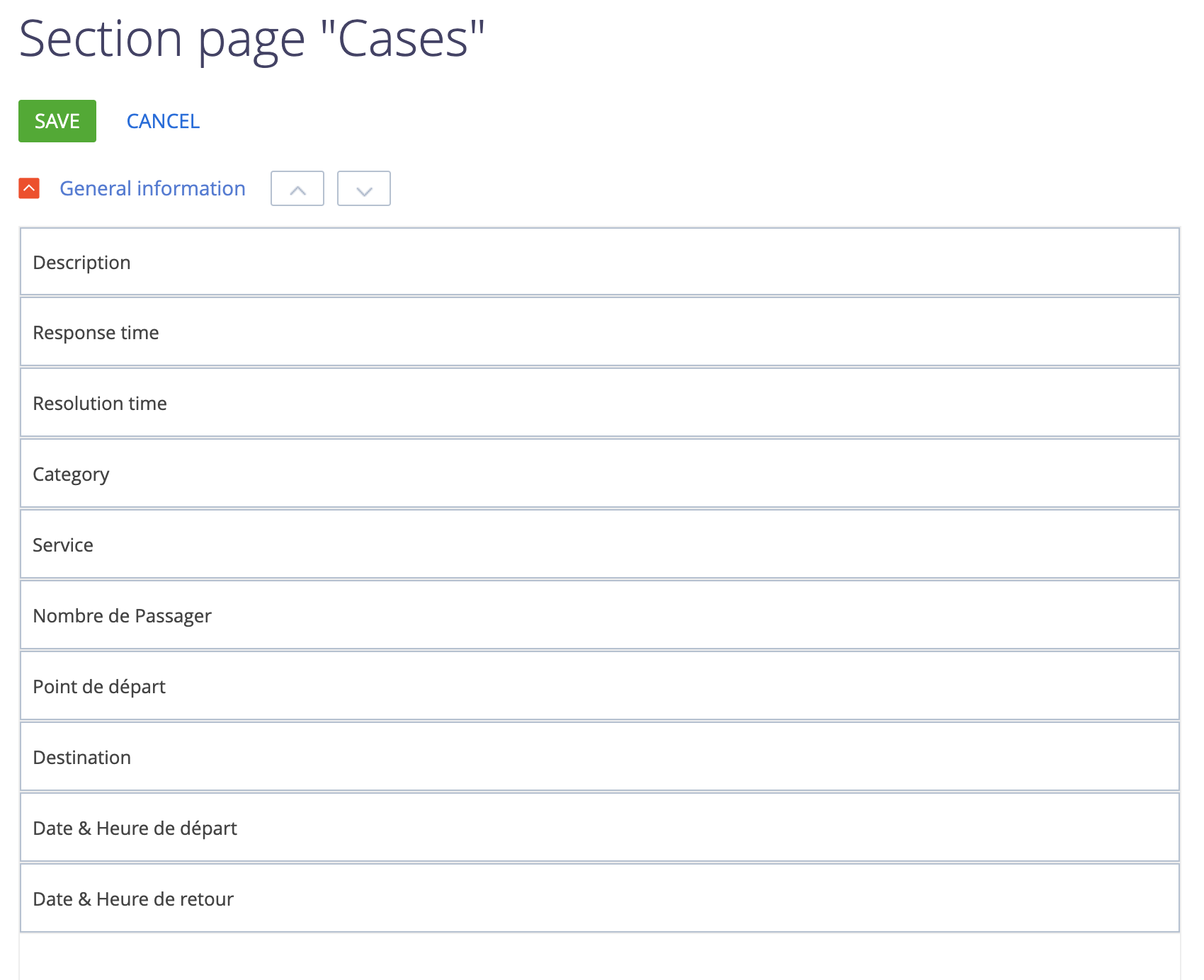The width and height of the screenshot is (1204, 980).
Task: Click the Section page "Cases" heading
Action: coord(252,39)
